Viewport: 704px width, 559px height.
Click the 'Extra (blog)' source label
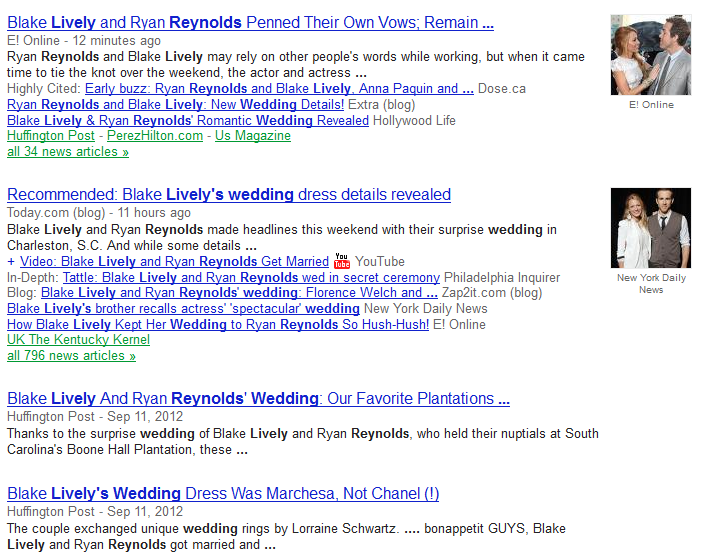point(382,105)
